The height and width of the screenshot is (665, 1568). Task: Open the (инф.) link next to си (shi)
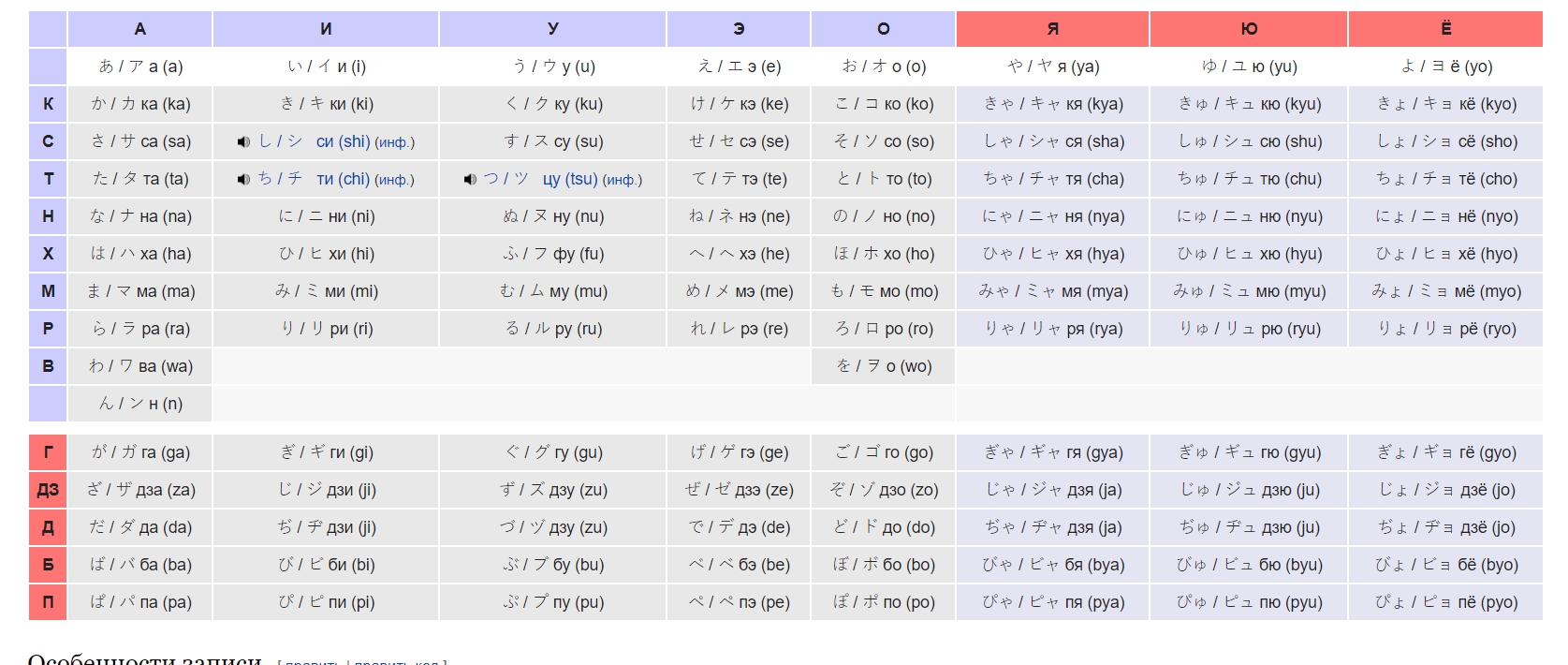click(394, 142)
